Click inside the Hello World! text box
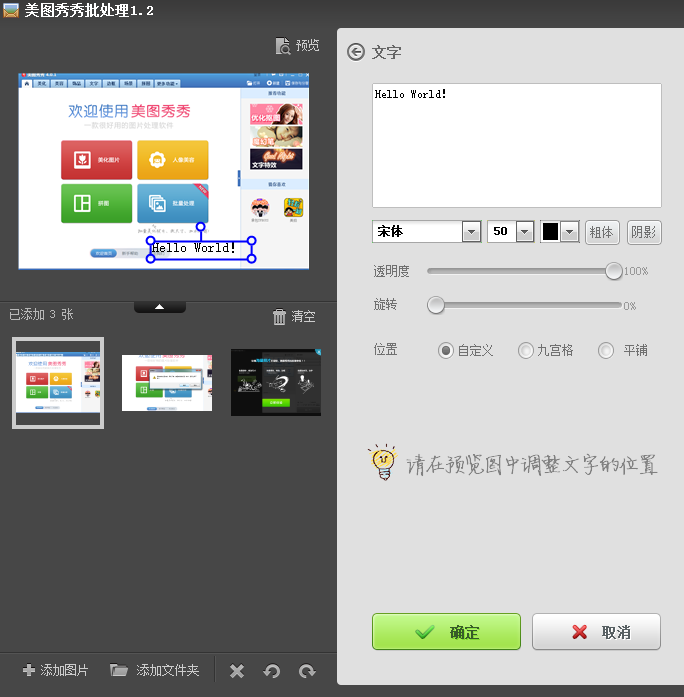Viewport: 684px width, 697px height. click(x=516, y=145)
